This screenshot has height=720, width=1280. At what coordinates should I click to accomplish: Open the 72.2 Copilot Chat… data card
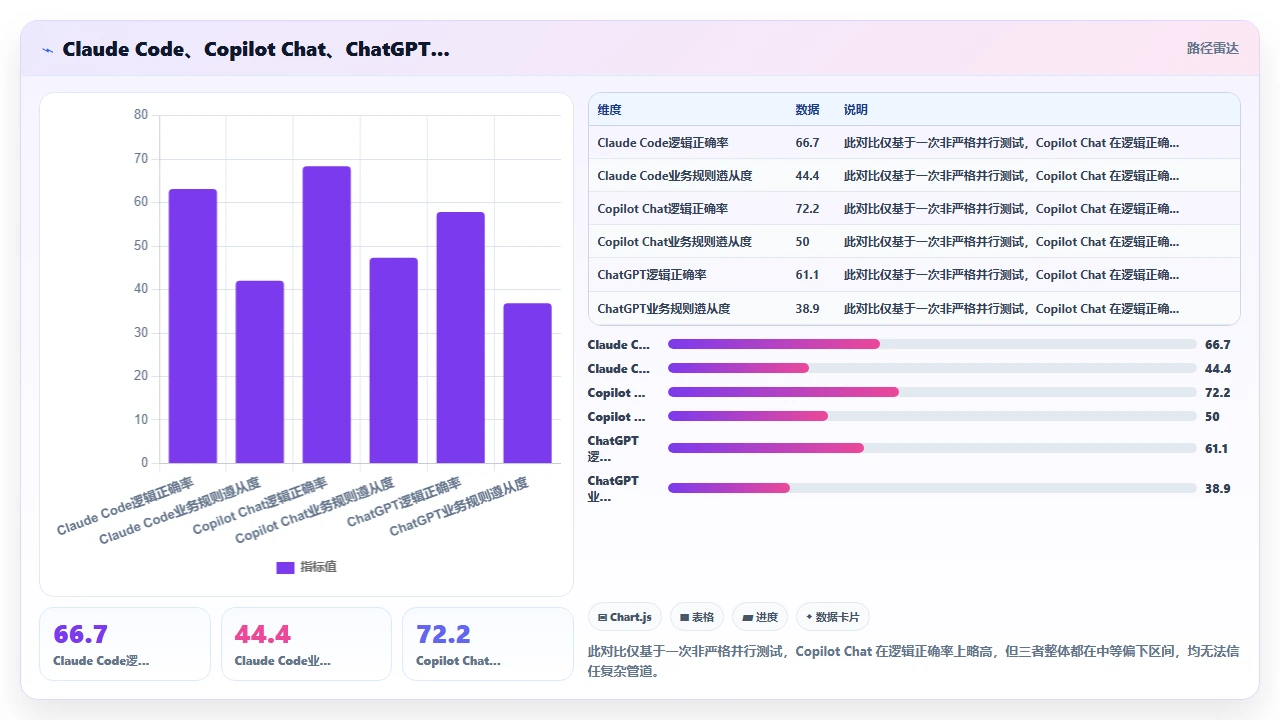click(x=488, y=644)
